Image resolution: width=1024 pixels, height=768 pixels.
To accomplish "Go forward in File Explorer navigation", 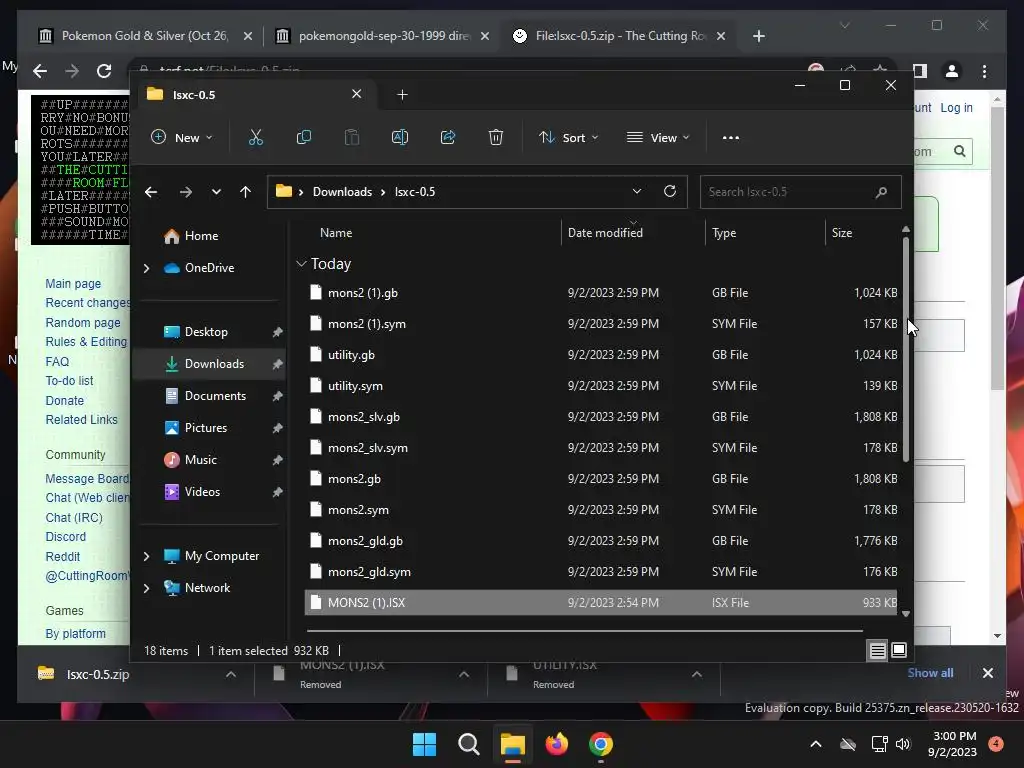I will point(185,192).
